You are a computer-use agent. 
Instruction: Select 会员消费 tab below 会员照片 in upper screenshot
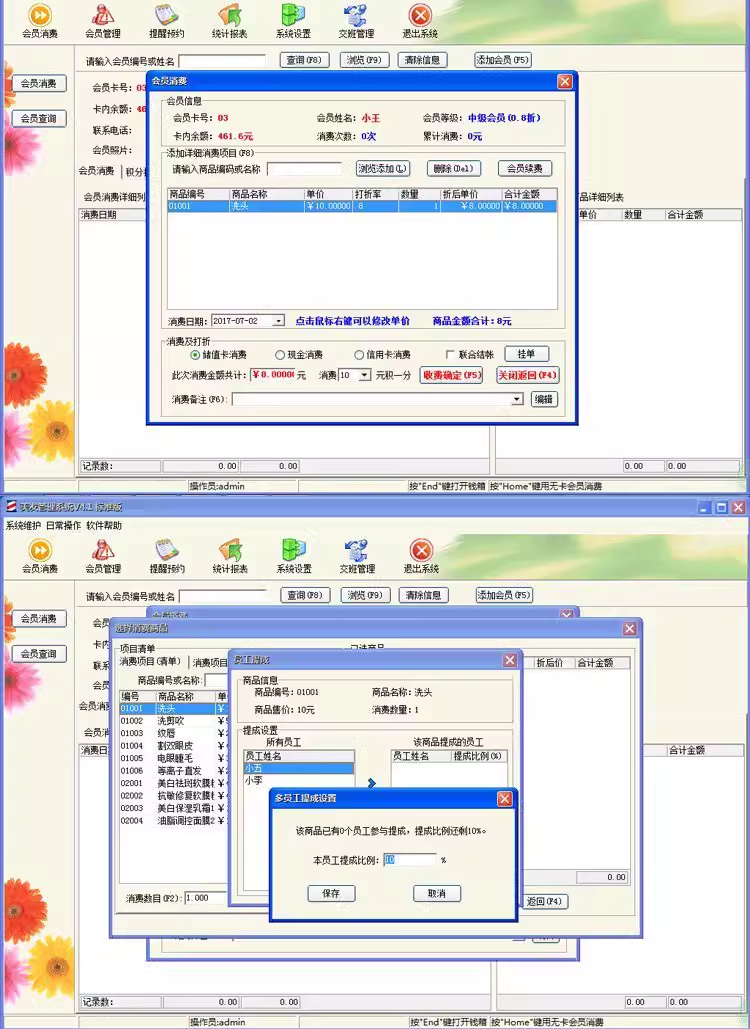[96, 171]
